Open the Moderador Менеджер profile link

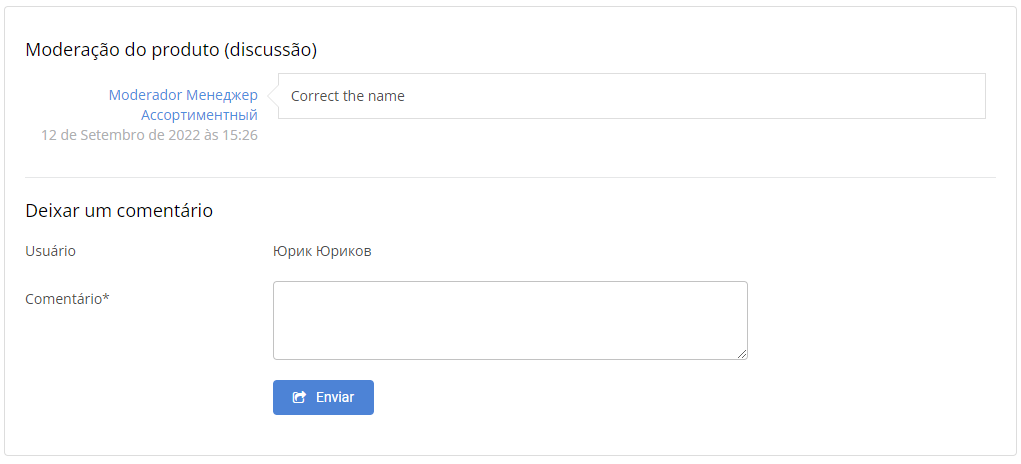pyautogui.click(x=183, y=95)
